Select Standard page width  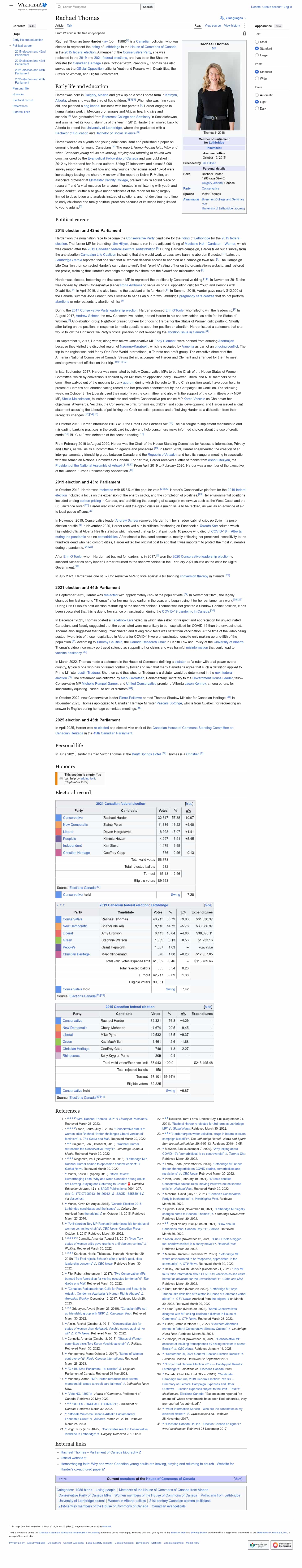point(257,72)
